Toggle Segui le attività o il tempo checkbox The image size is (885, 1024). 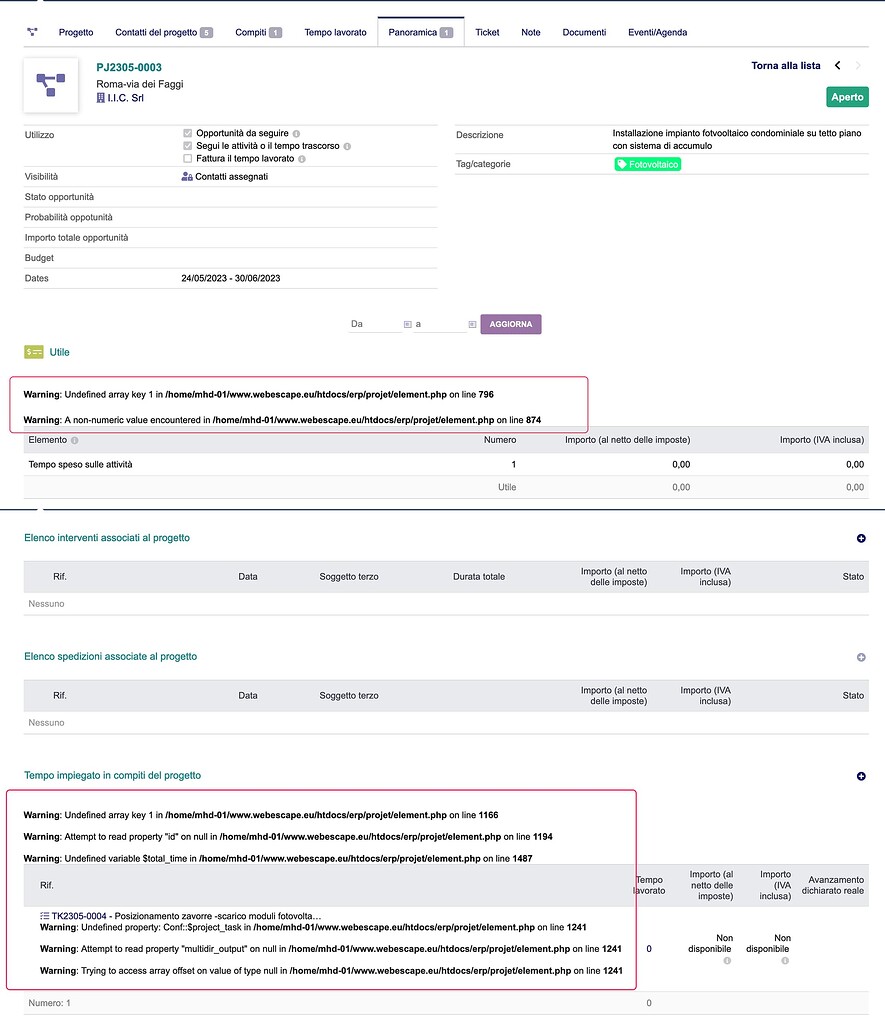coord(188,146)
